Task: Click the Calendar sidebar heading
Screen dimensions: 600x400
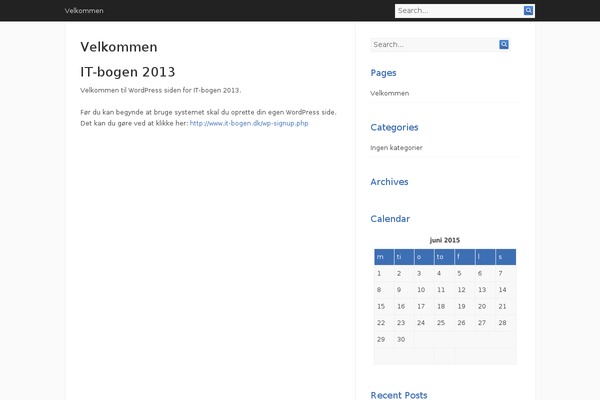Action: [390, 219]
